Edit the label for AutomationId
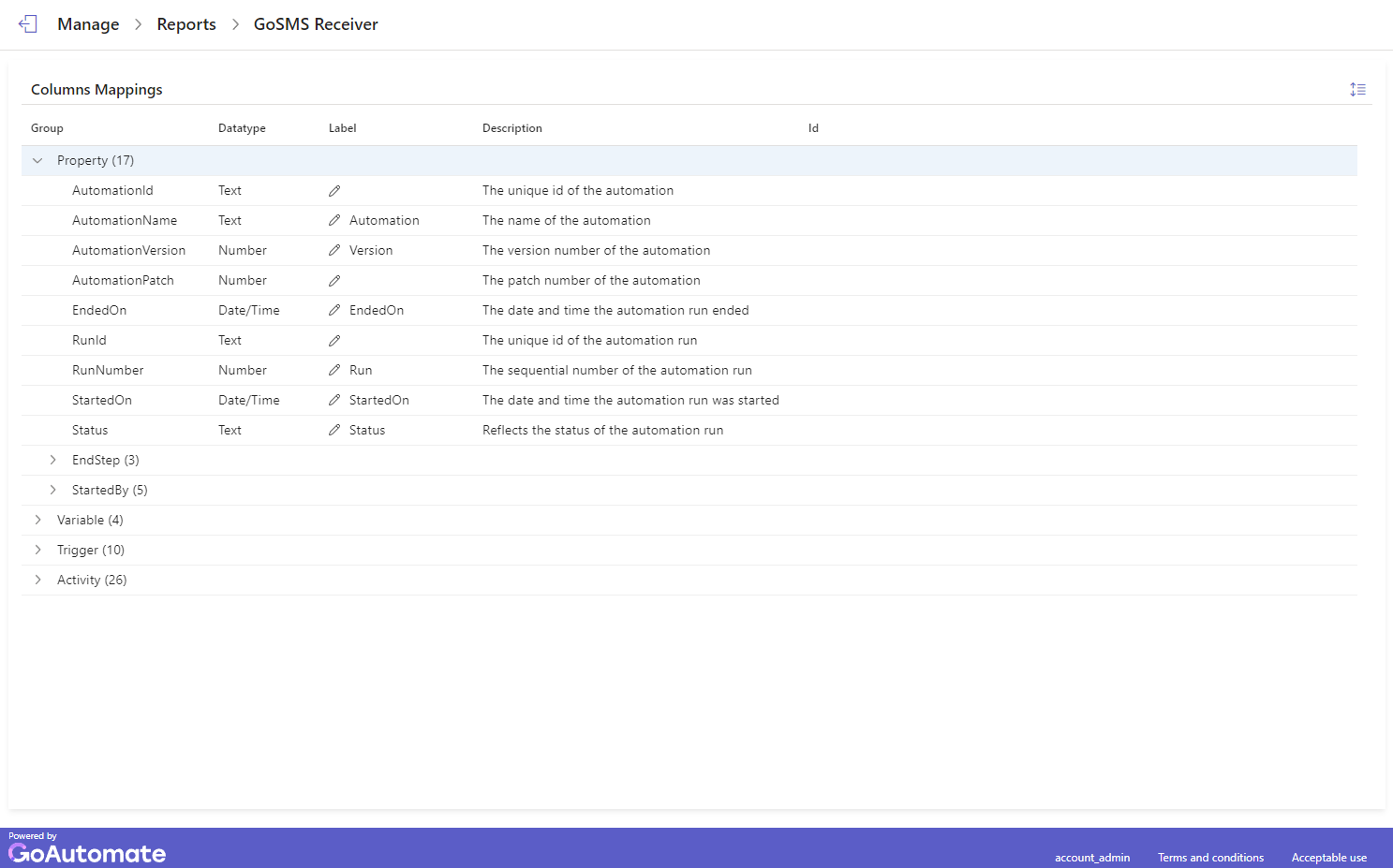 pyautogui.click(x=334, y=191)
